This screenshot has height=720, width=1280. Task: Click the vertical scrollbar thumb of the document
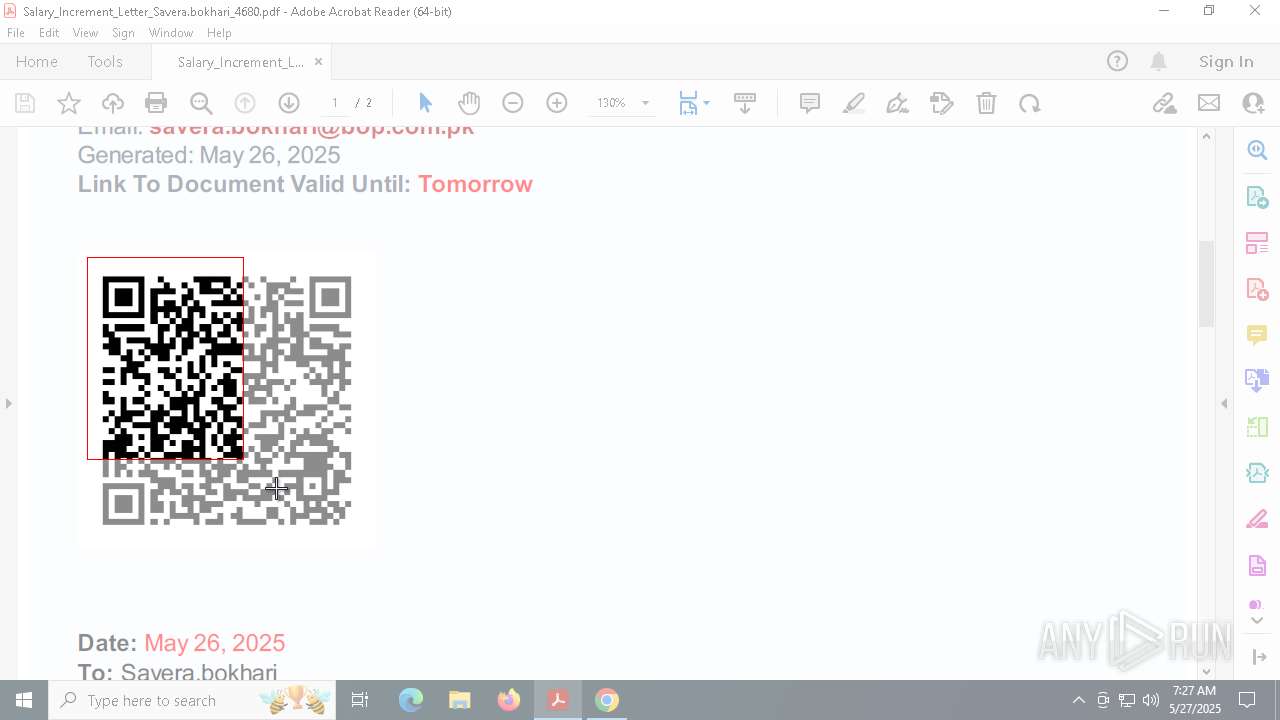tap(1206, 283)
